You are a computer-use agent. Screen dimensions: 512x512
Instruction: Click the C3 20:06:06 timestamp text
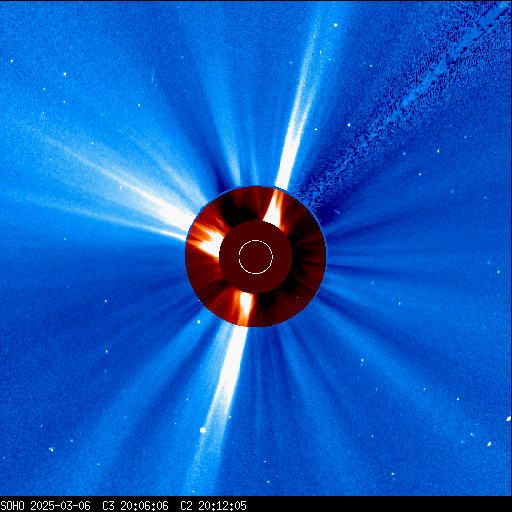pyautogui.click(x=135, y=506)
